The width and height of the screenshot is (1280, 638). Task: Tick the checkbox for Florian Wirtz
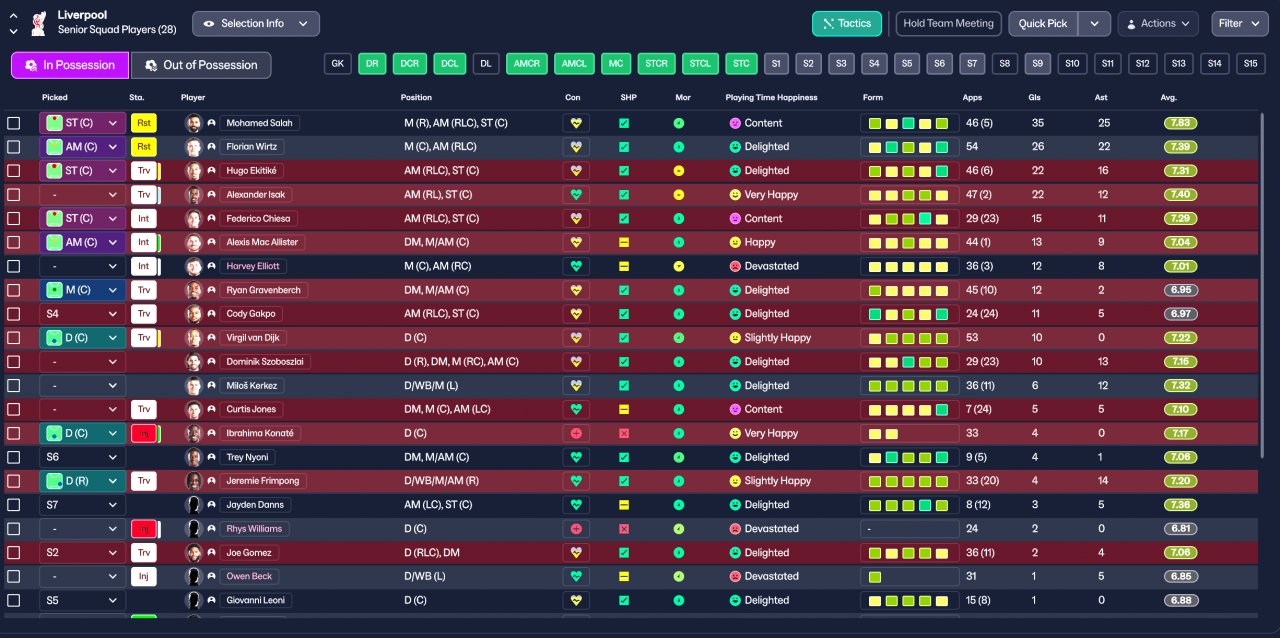point(14,147)
